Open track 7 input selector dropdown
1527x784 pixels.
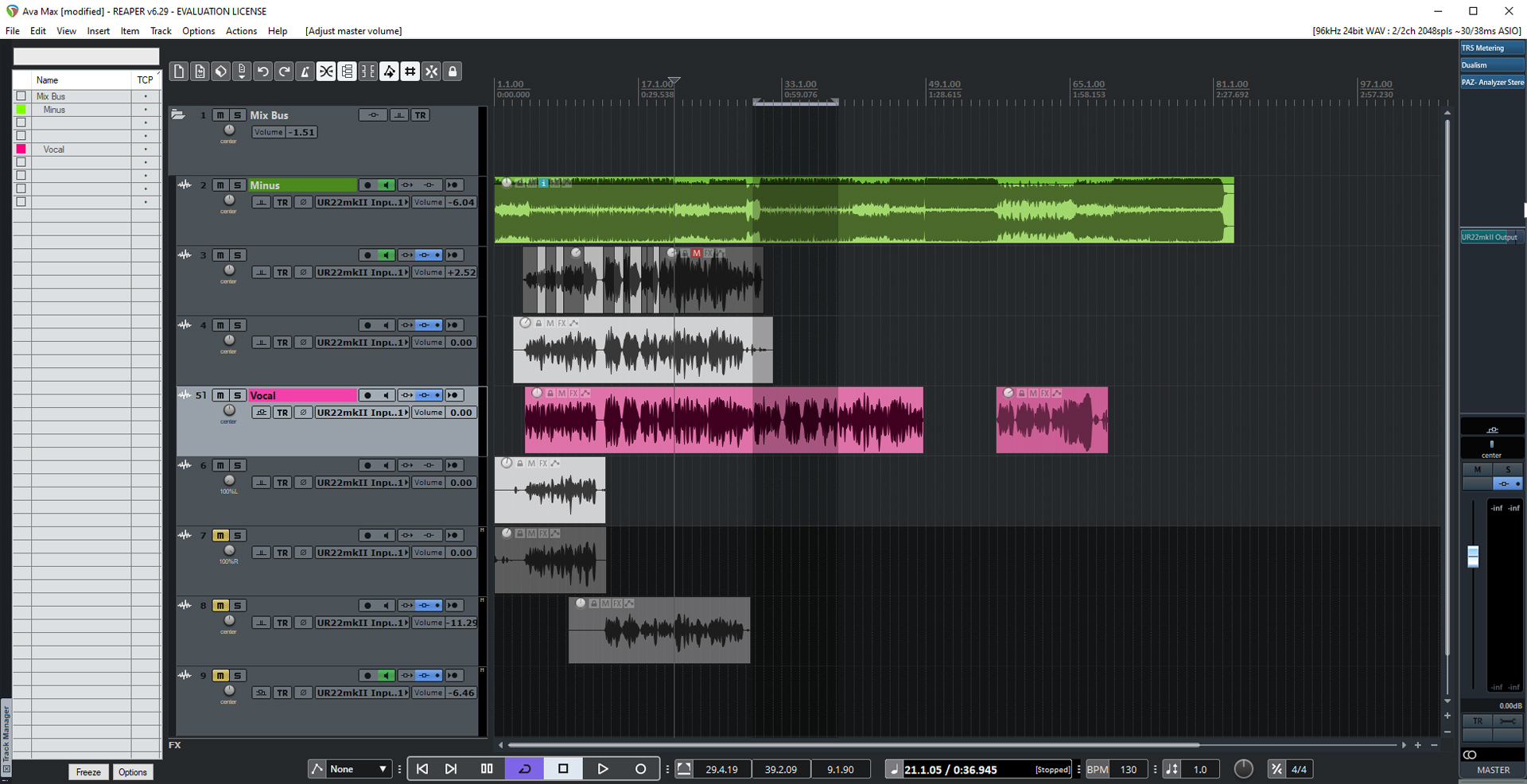click(x=362, y=553)
